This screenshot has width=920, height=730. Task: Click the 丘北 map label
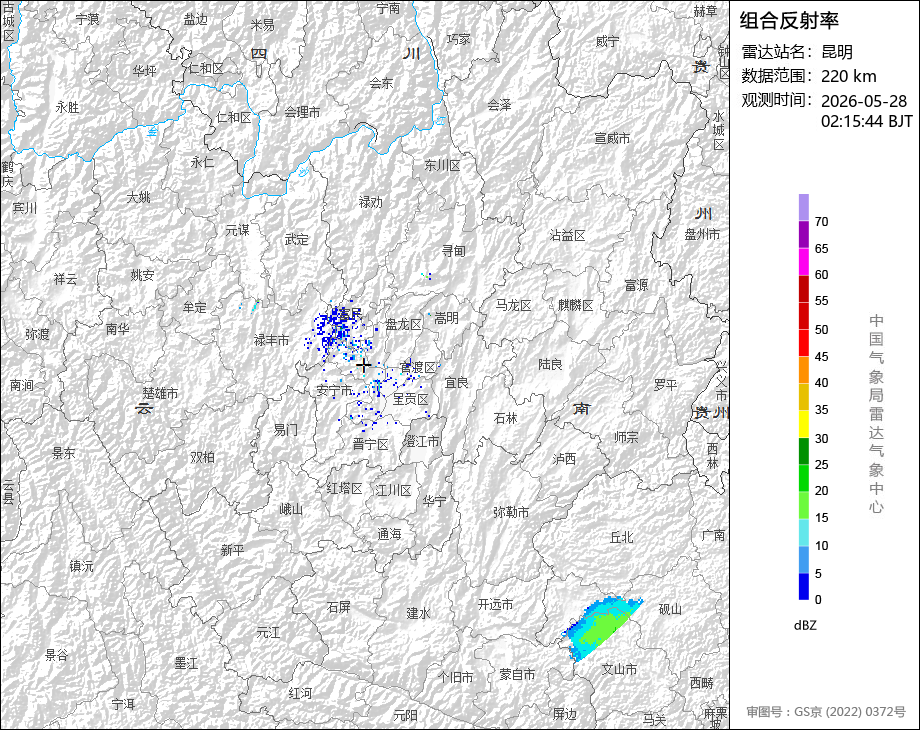(x=621, y=537)
